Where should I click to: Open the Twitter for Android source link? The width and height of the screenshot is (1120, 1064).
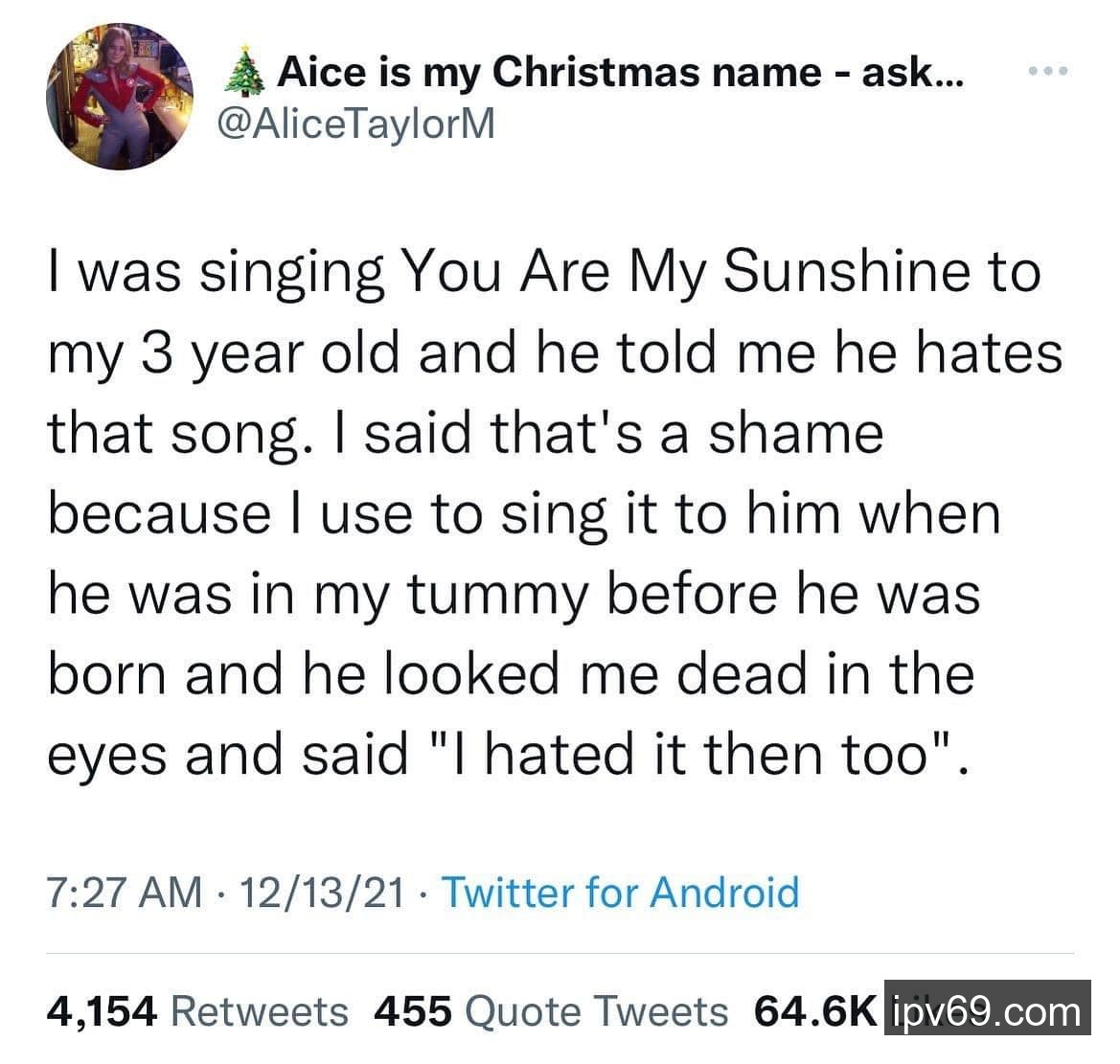click(619, 893)
